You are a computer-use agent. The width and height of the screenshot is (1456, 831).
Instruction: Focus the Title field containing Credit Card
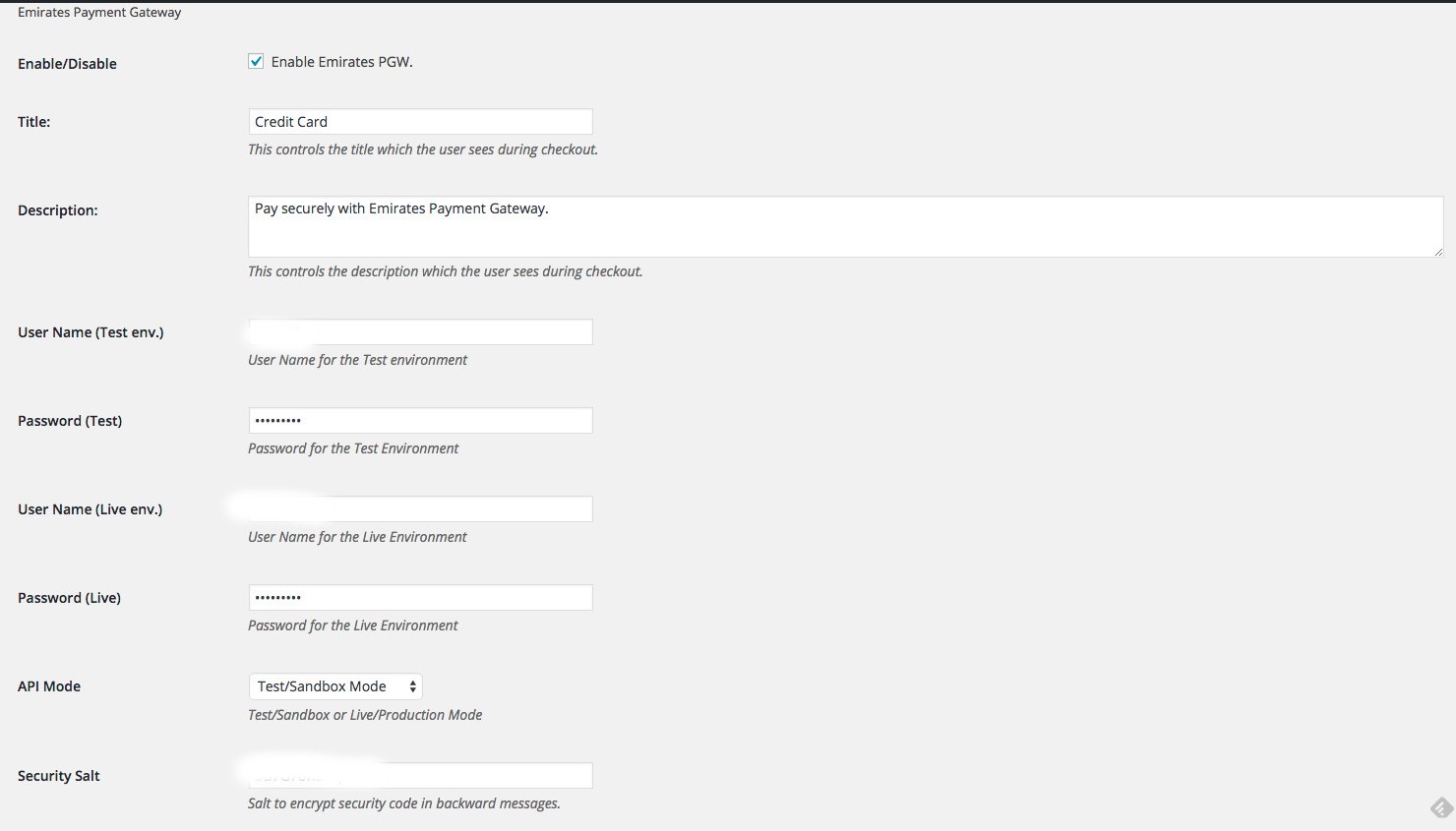tap(420, 122)
